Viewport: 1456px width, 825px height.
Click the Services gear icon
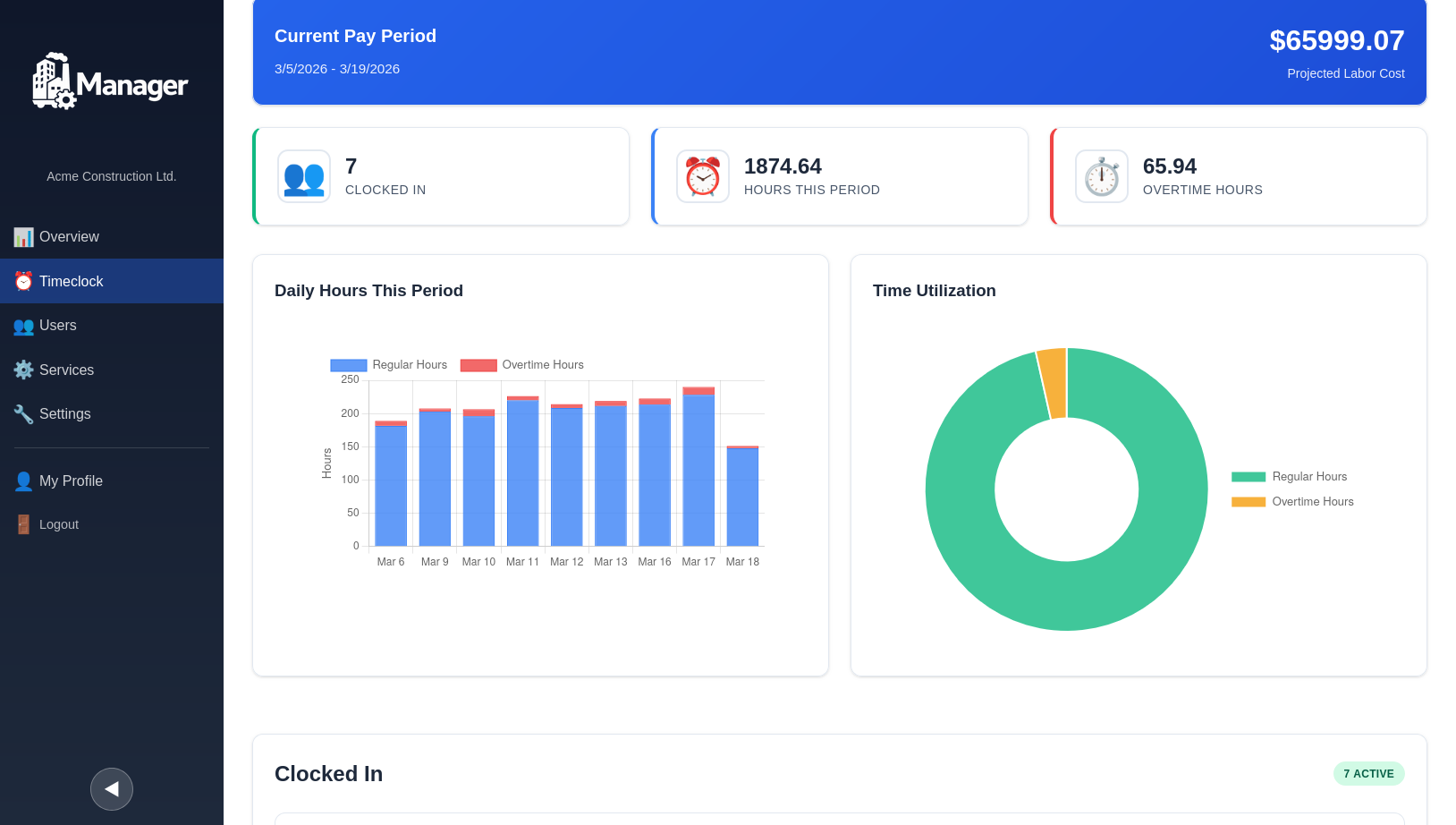point(23,370)
